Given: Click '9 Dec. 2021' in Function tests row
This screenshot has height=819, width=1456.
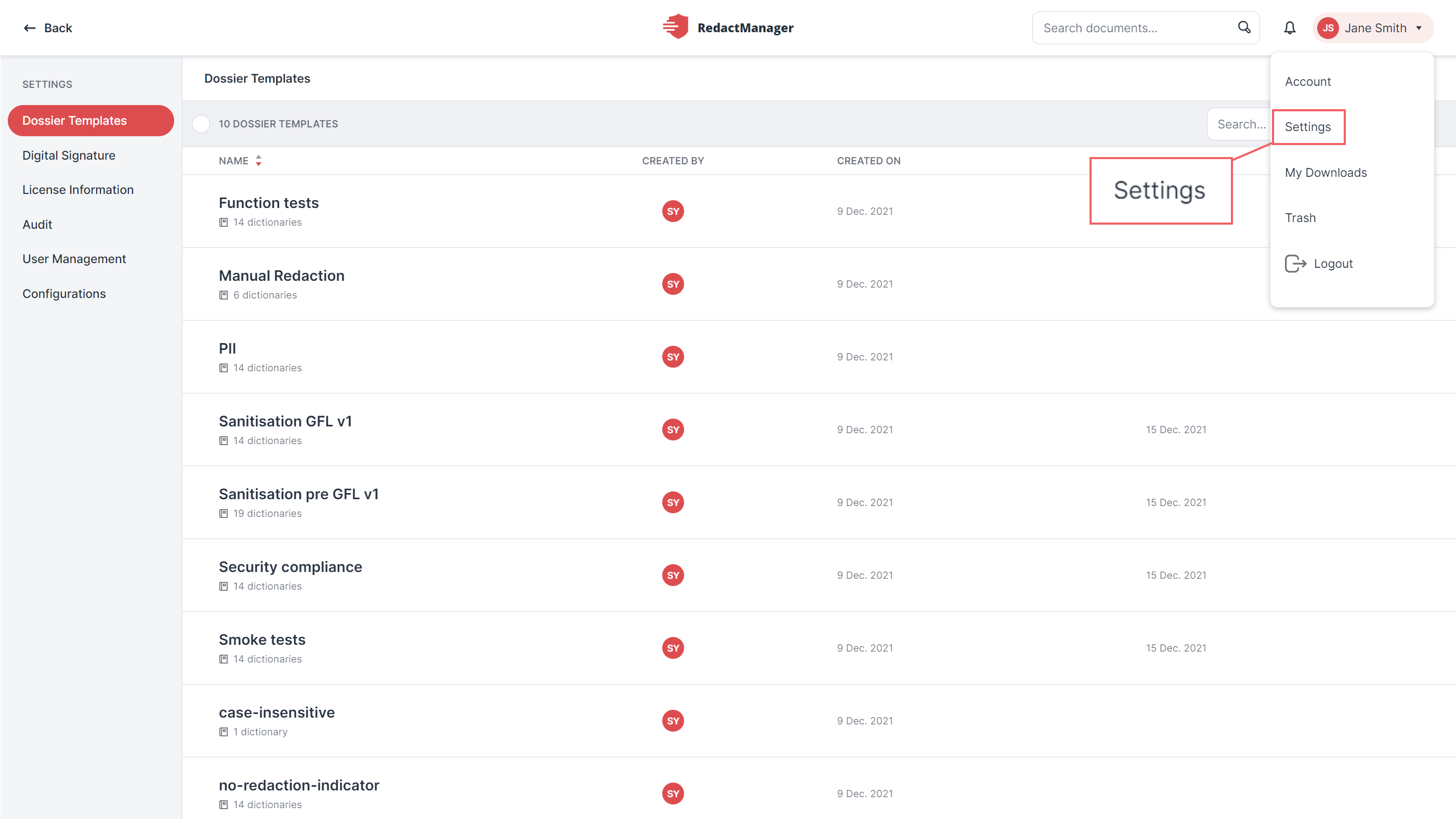Looking at the screenshot, I should point(865,212).
